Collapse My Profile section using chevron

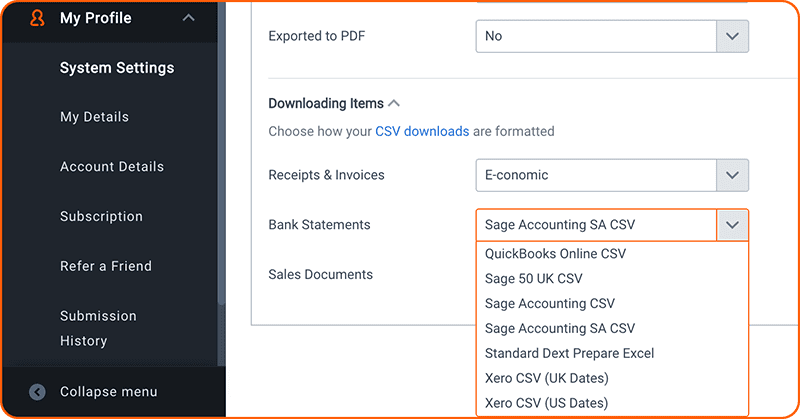[x=189, y=18]
